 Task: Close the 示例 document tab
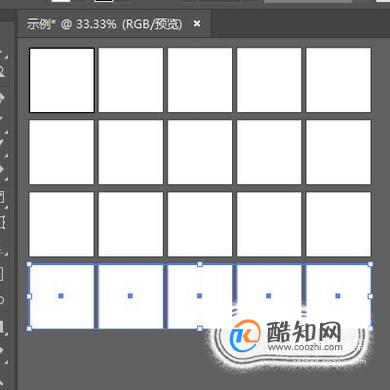pos(197,24)
